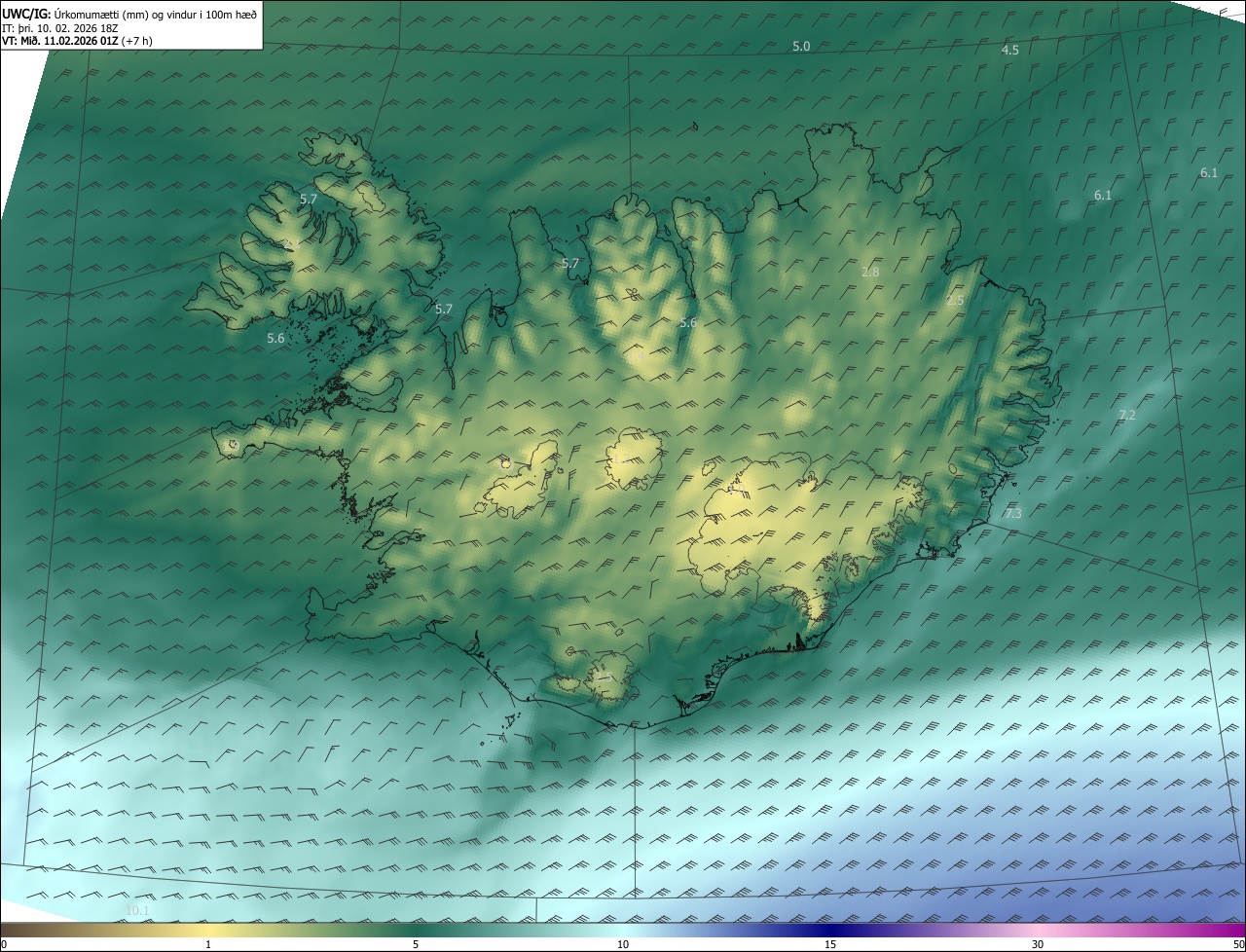Click the color bar tick label '50'
This screenshot has height=952, width=1246.
[x=1238, y=944]
